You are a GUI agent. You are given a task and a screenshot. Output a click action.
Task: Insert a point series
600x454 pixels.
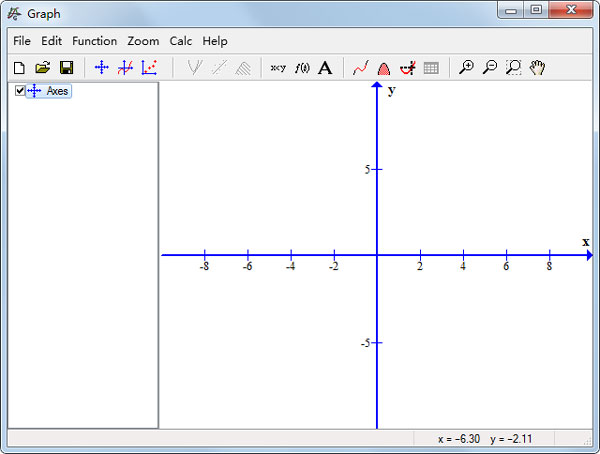coord(149,68)
